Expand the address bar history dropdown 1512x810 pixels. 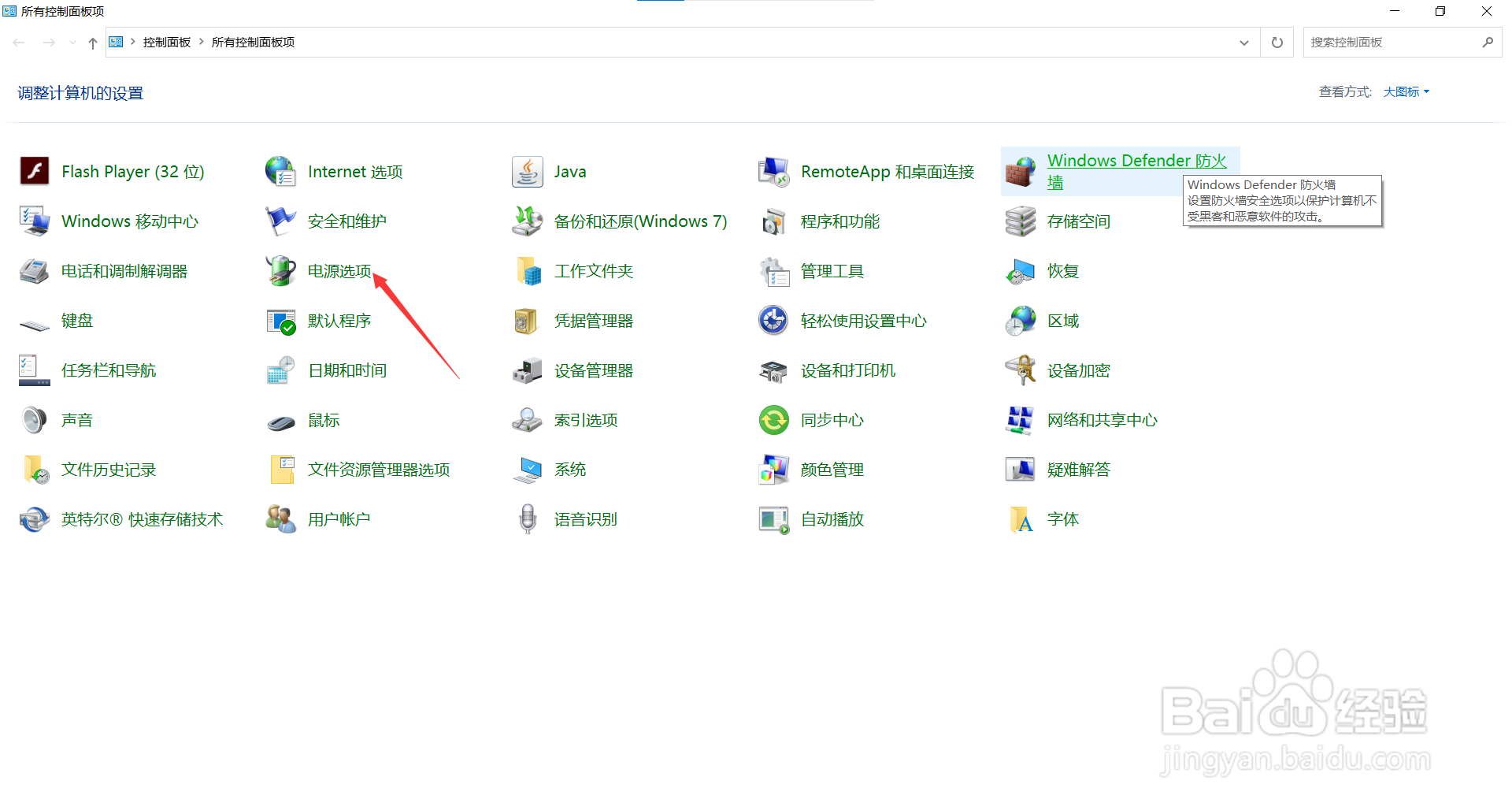[x=1243, y=42]
